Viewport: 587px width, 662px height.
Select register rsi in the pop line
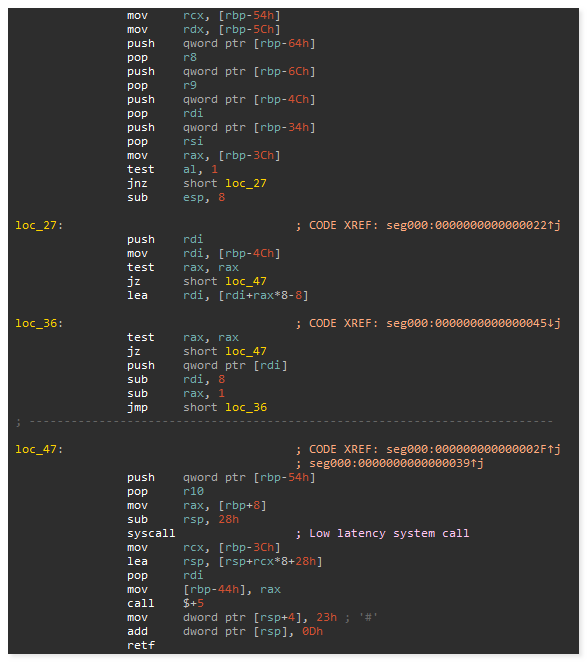point(193,141)
